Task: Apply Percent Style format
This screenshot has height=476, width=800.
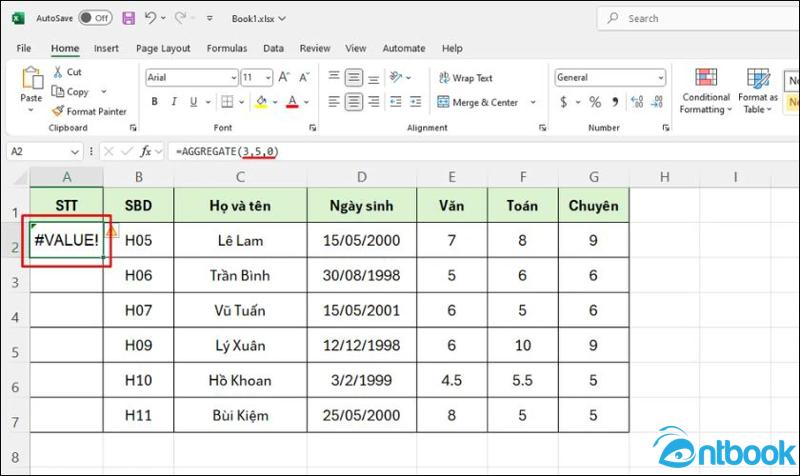Action: (x=595, y=102)
